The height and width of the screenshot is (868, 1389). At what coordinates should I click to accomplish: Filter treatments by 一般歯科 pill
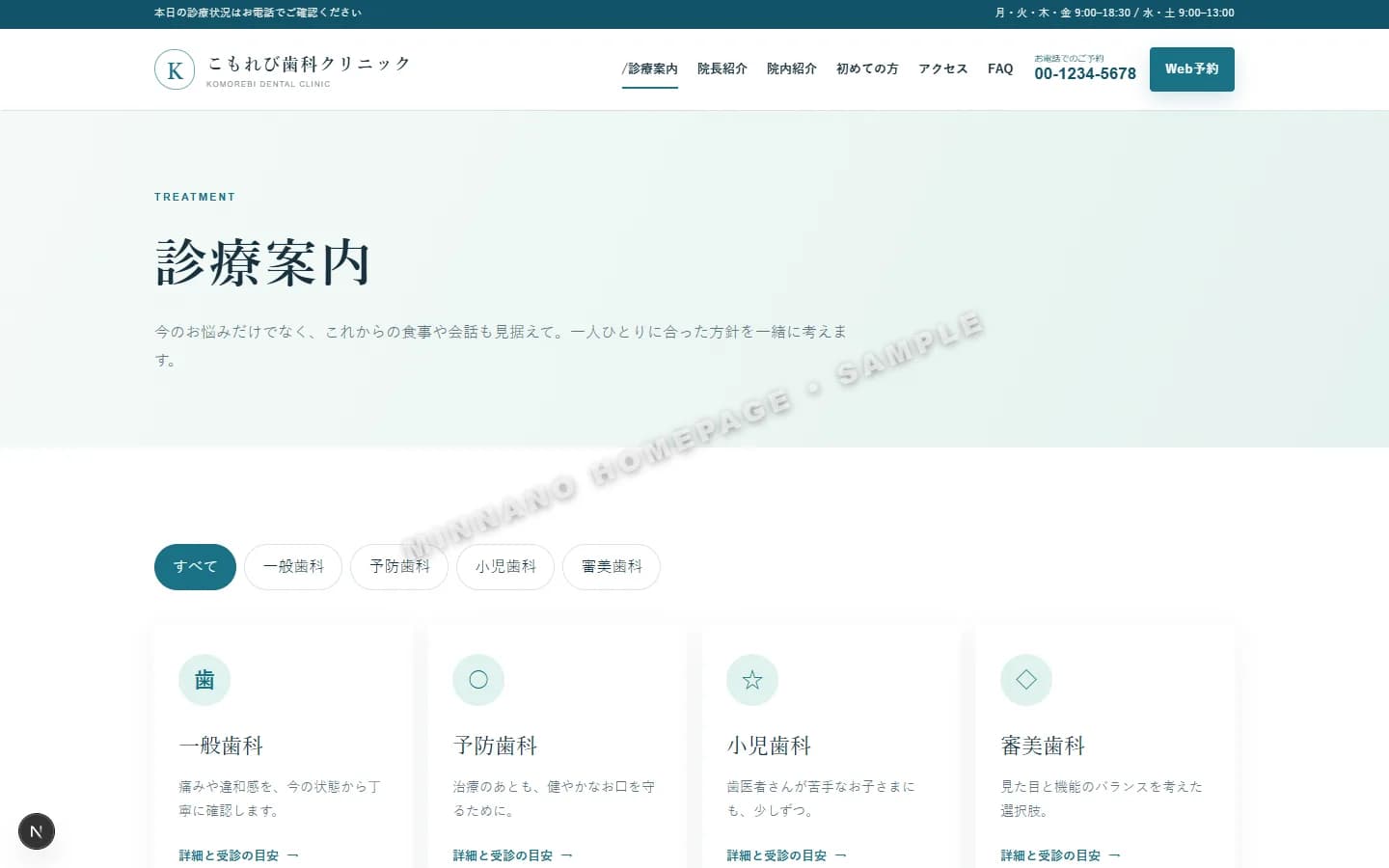[293, 567]
